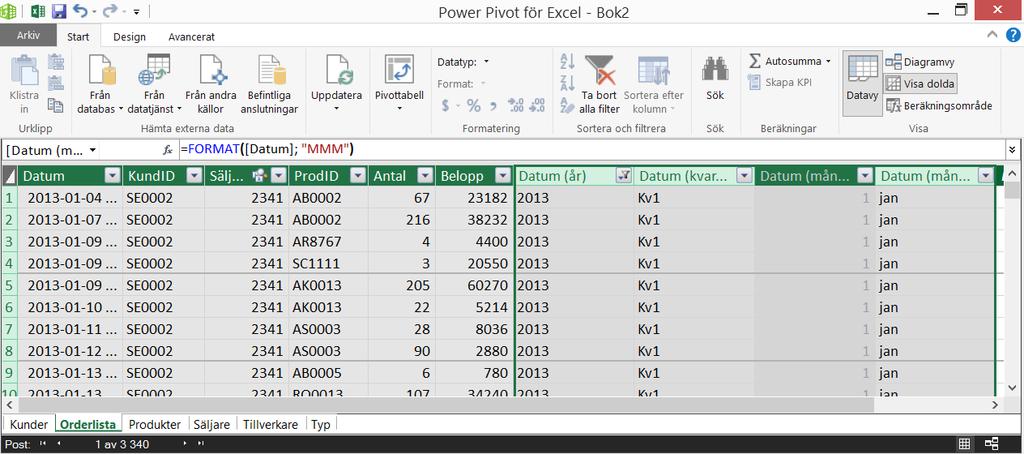The width and height of the screenshot is (1024, 454).
Task: Open ProdID column filter dropdown
Action: point(359,176)
